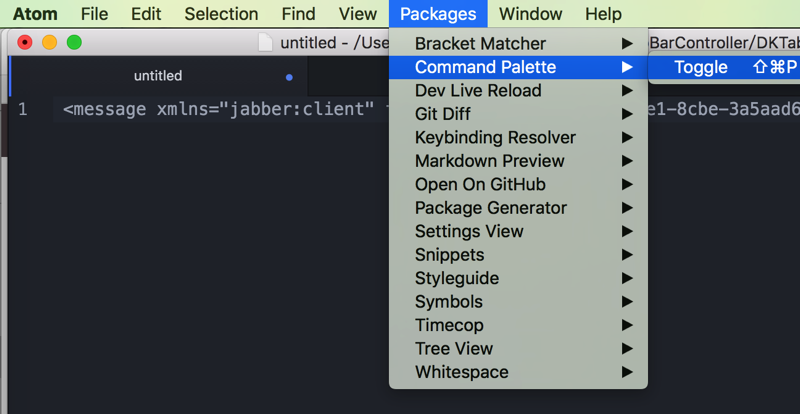Open the Find menu
Screen dimensions: 800x414
[x=298, y=14]
